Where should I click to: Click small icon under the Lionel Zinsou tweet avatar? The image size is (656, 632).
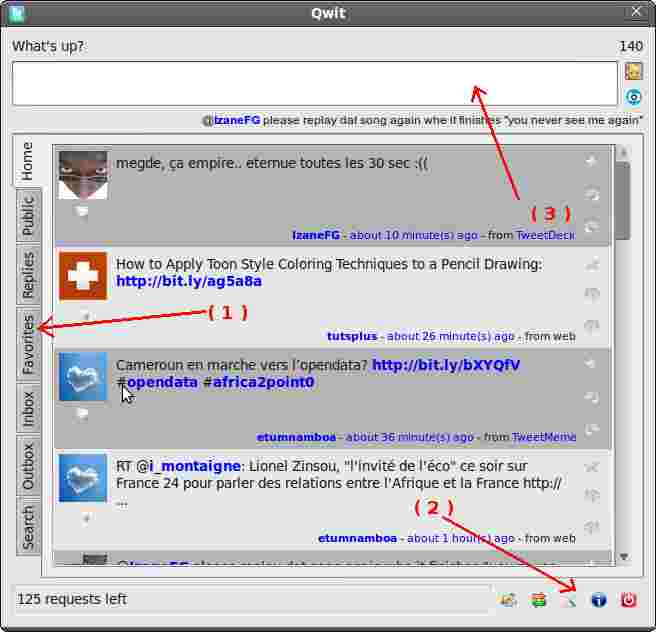click(86, 519)
